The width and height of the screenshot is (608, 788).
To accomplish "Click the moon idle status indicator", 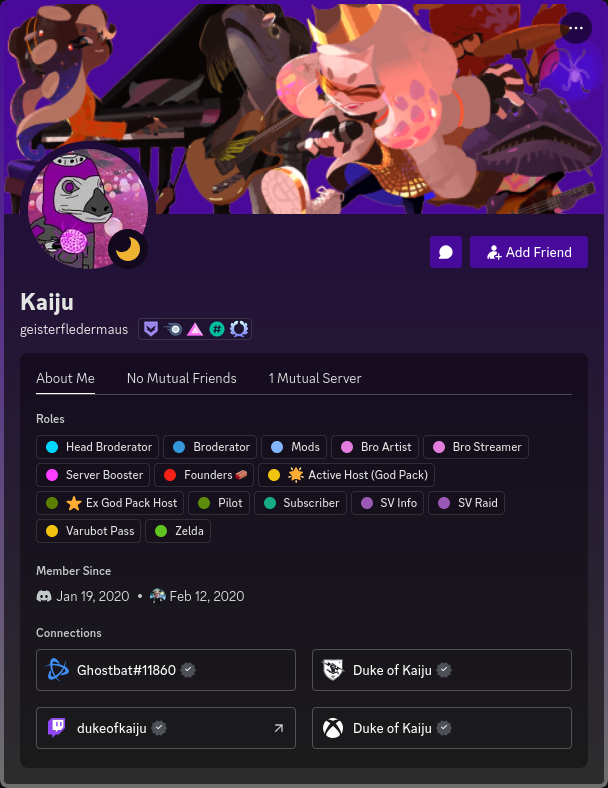I will coord(128,249).
